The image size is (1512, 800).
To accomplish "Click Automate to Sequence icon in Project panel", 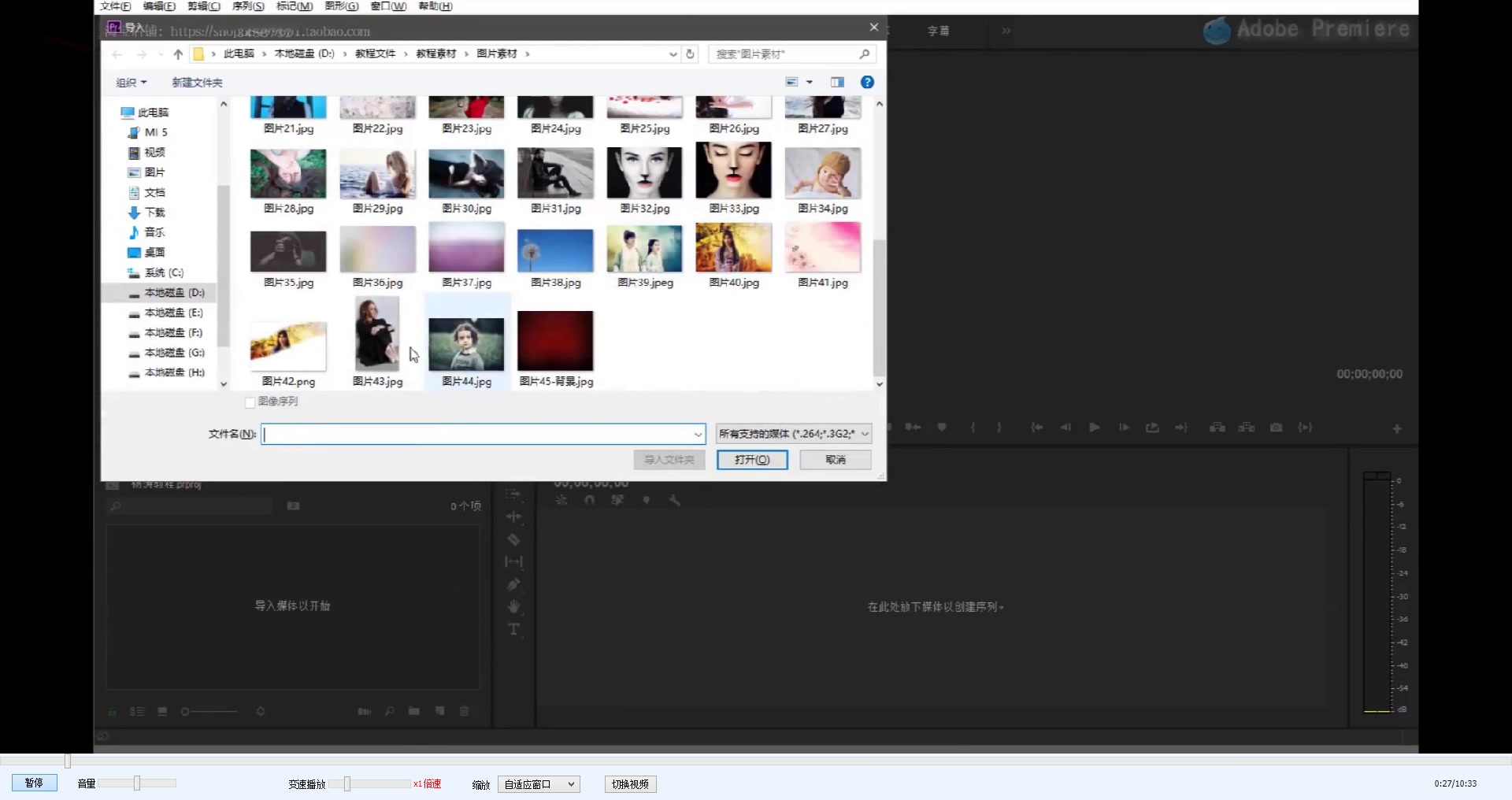I will (x=364, y=711).
